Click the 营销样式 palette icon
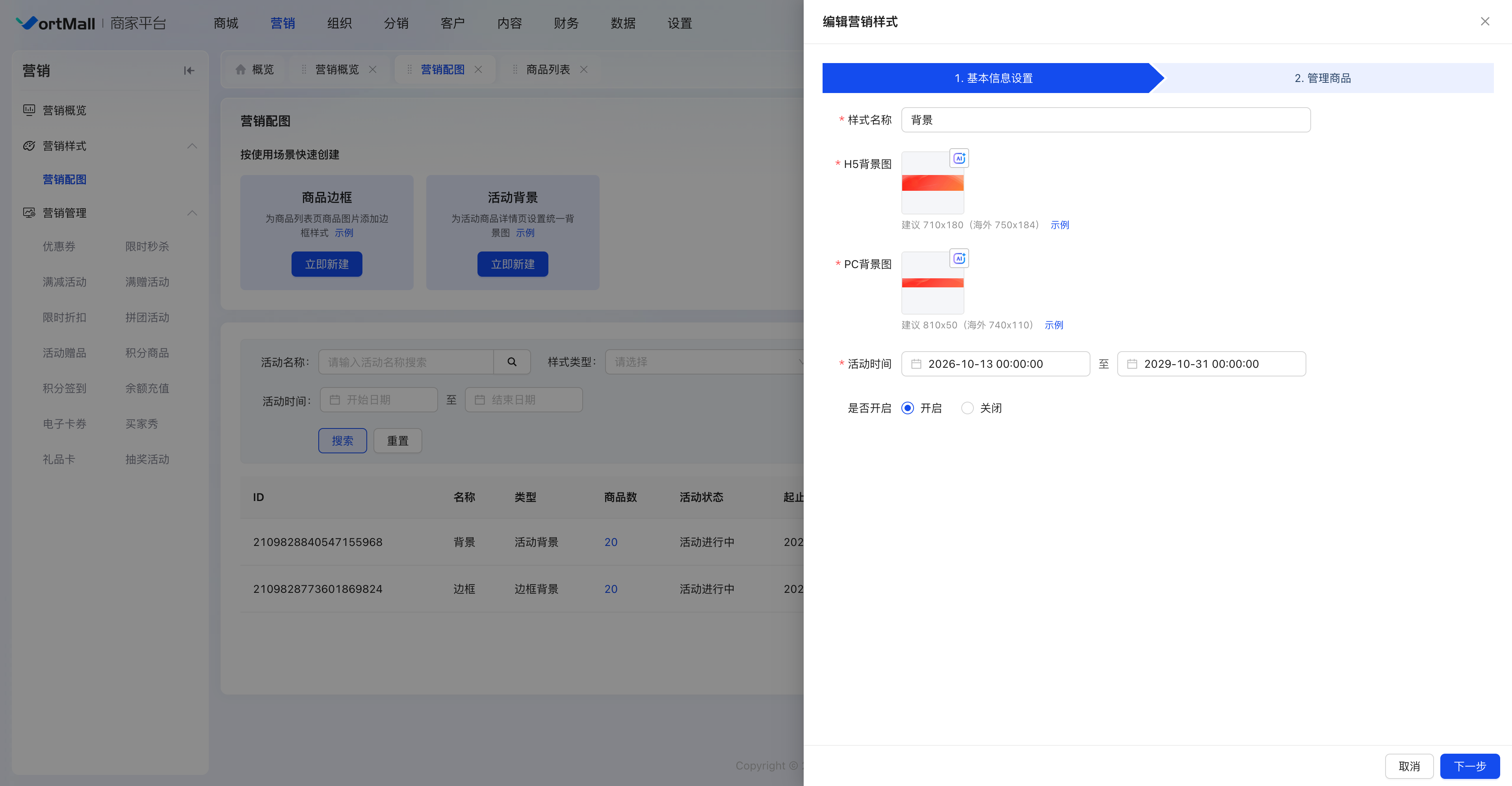Viewport: 1512px width, 786px height. 29,146
